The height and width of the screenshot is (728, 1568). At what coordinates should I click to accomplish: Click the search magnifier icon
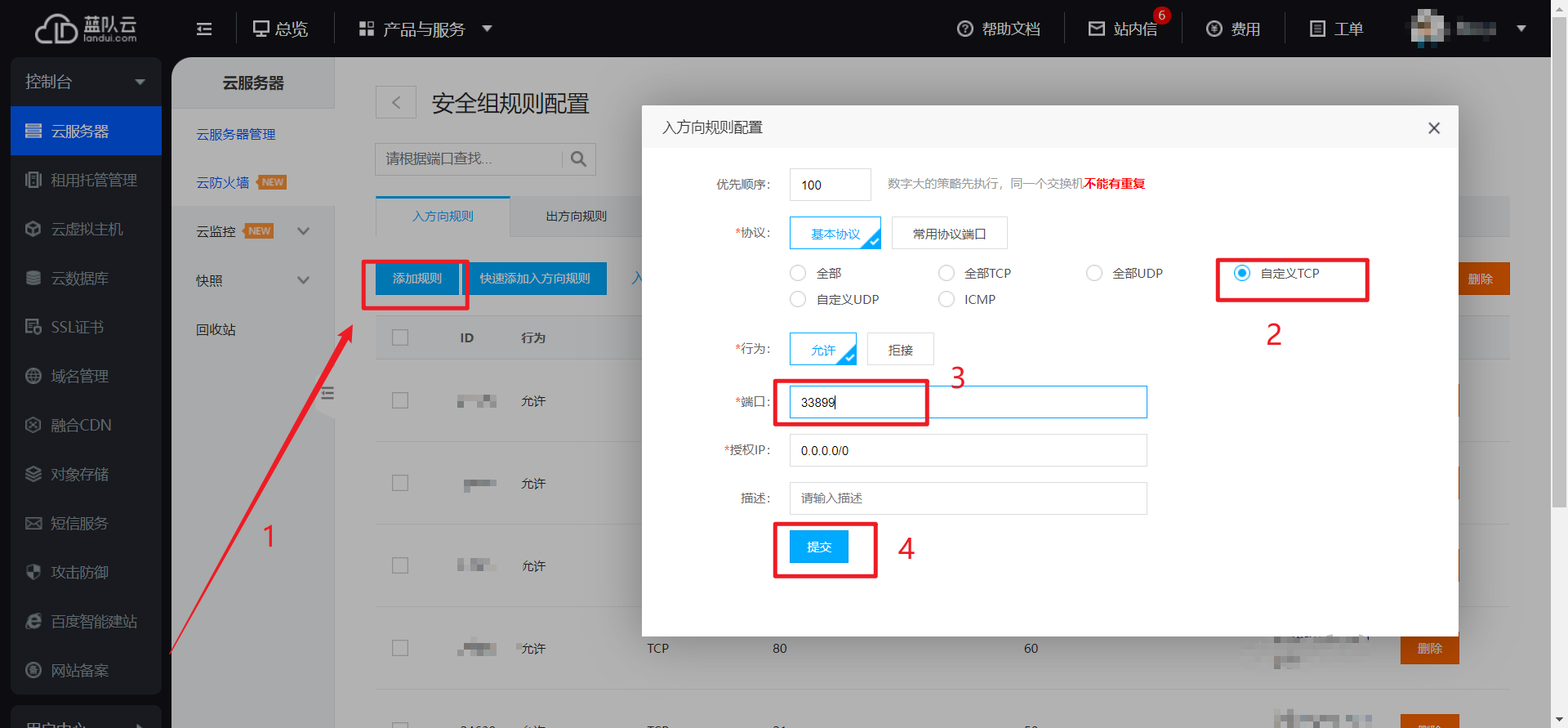click(578, 159)
